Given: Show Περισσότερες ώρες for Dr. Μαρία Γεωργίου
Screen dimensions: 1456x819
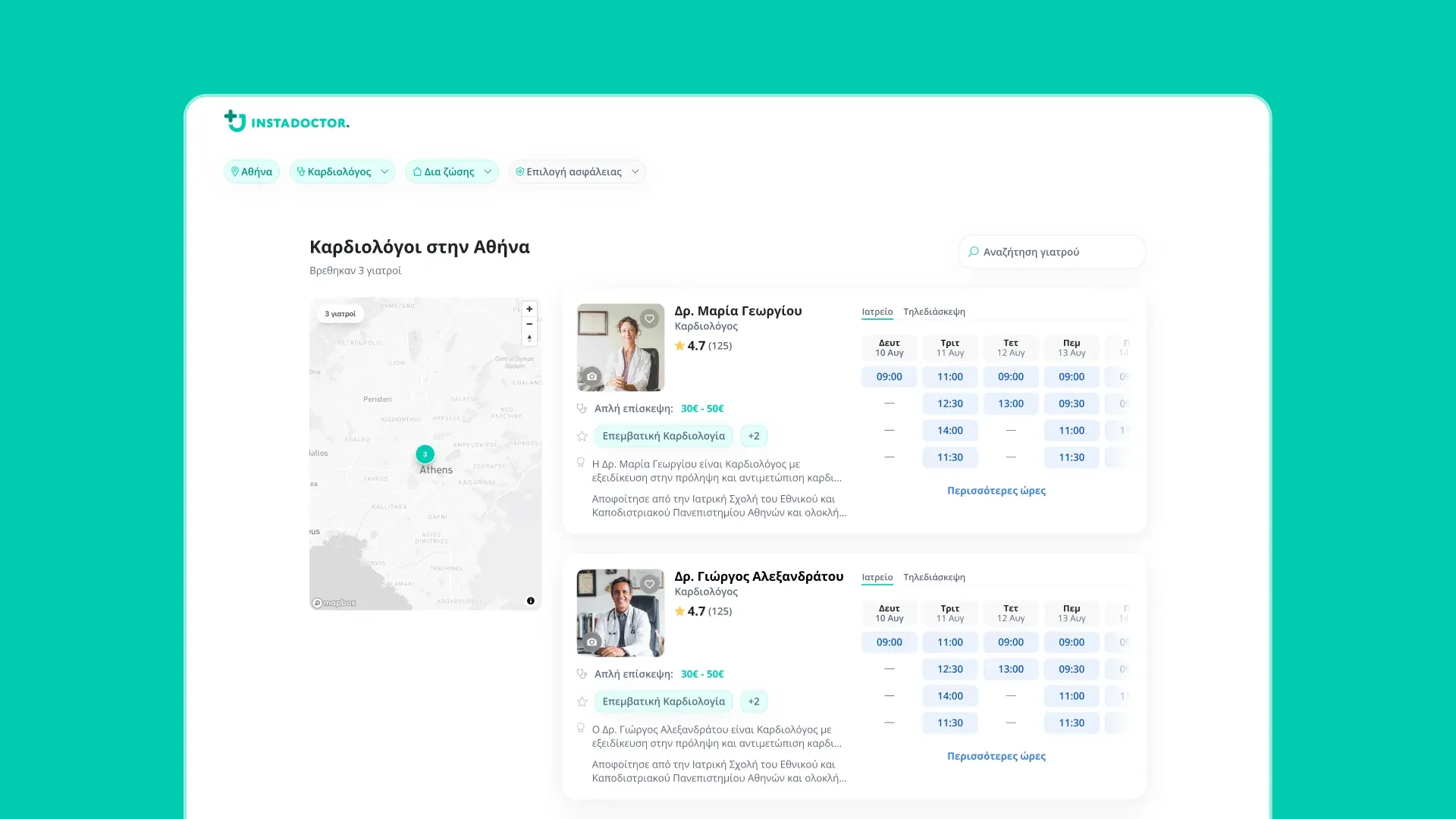Looking at the screenshot, I should point(996,491).
